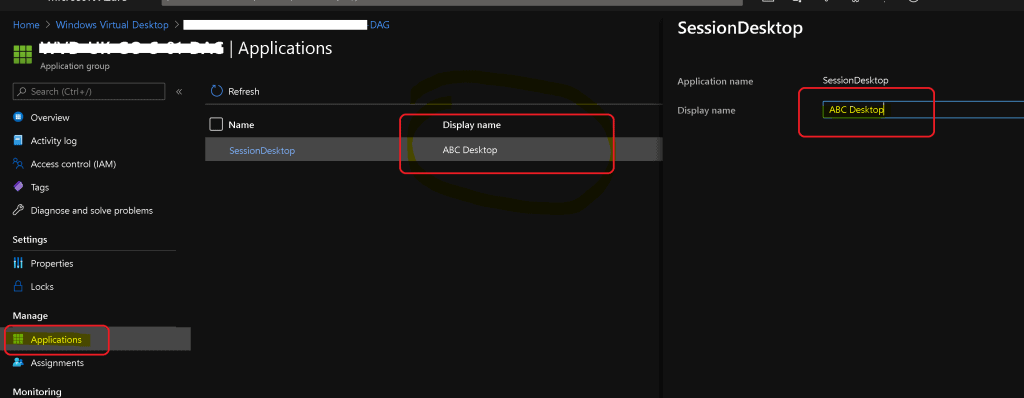Viewport: 1024px width, 398px height.
Task: Click the Locks padlock icon
Action: click(x=18, y=286)
